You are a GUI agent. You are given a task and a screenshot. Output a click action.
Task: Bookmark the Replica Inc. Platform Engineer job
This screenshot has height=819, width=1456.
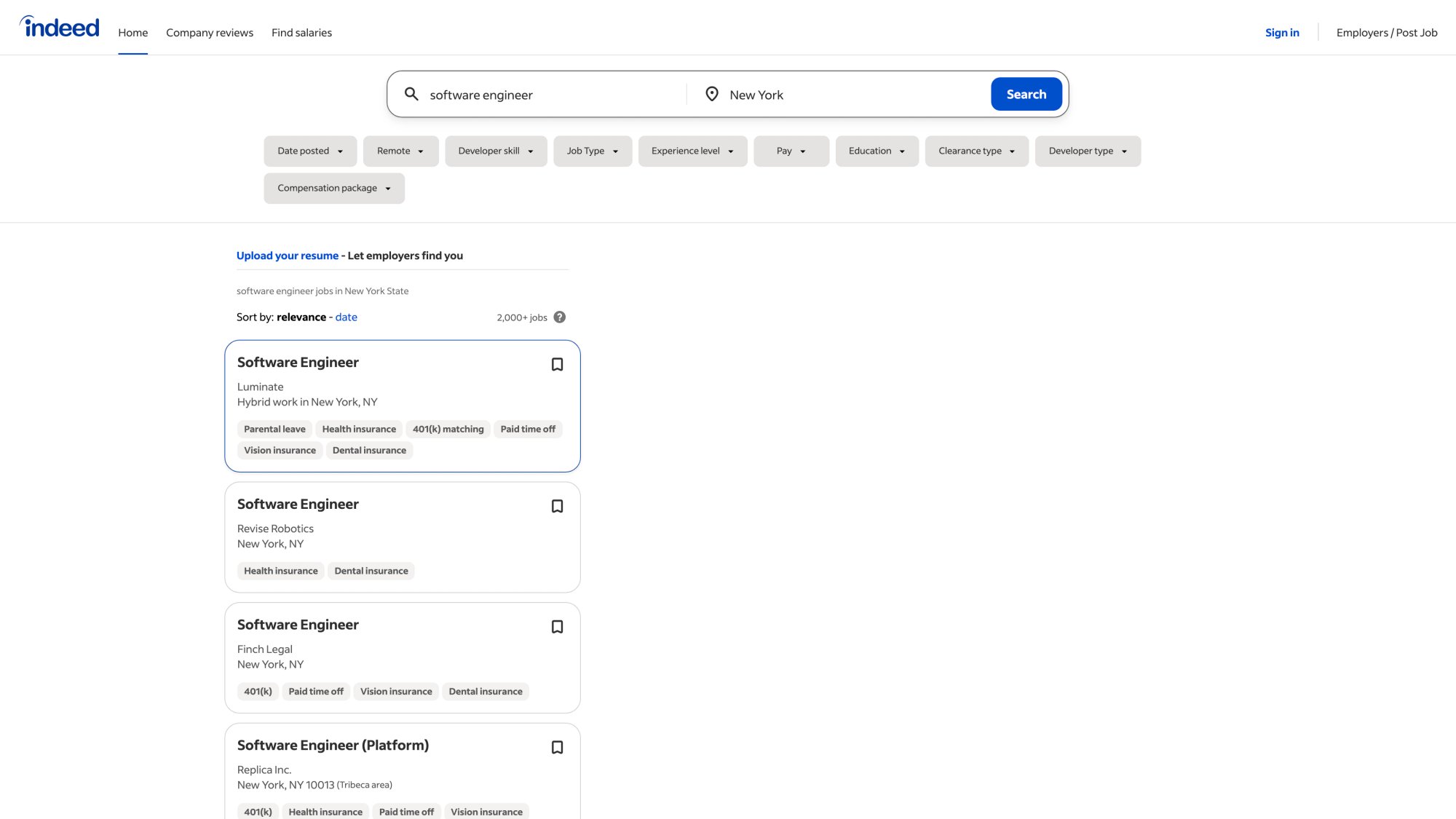pos(557,748)
